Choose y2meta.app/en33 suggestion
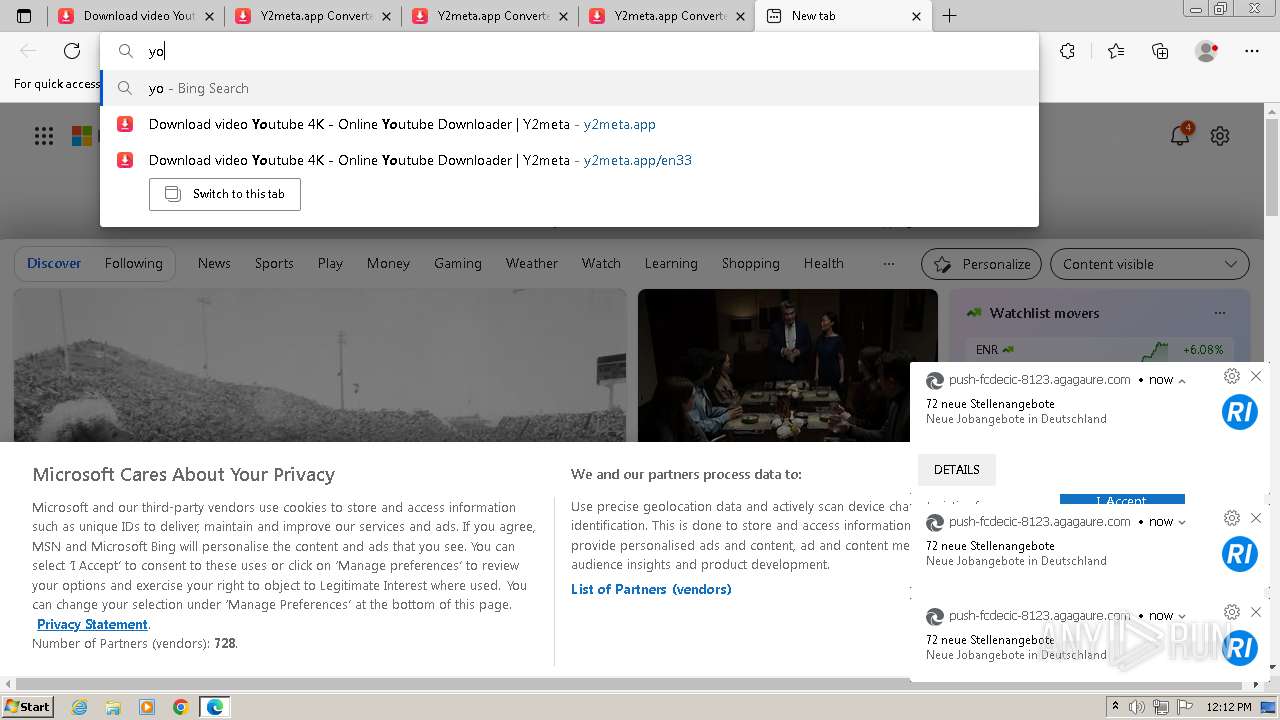This screenshot has height=720, width=1280. [569, 160]
